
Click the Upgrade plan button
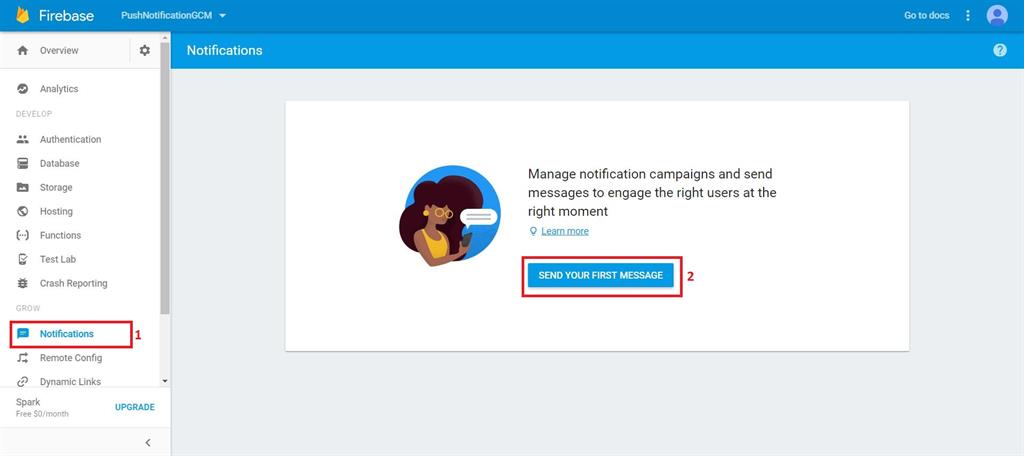pyautogui.click(x=135, y=407)
